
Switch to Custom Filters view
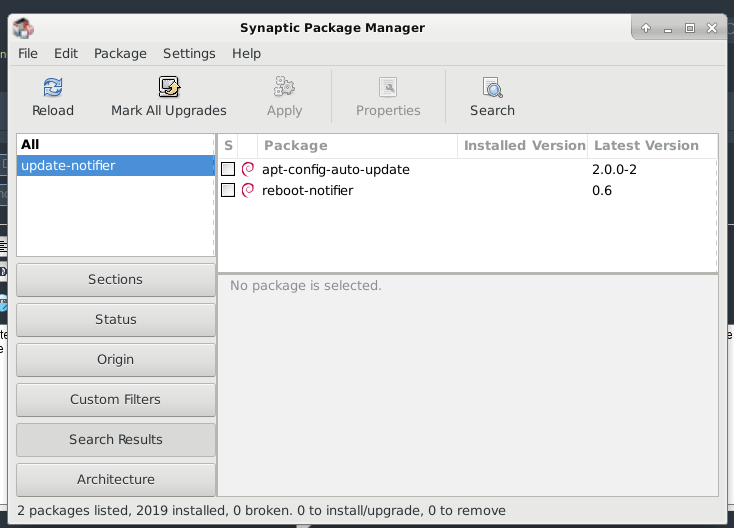click(x=116, y=400)
